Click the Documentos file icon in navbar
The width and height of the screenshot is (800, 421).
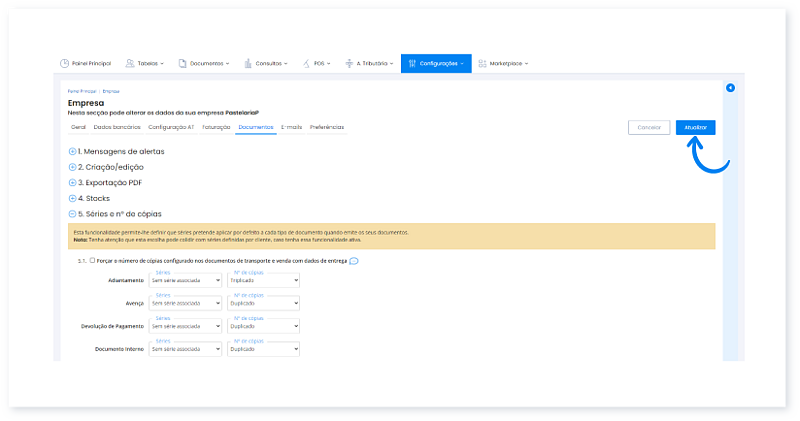[x=184, y=63]
